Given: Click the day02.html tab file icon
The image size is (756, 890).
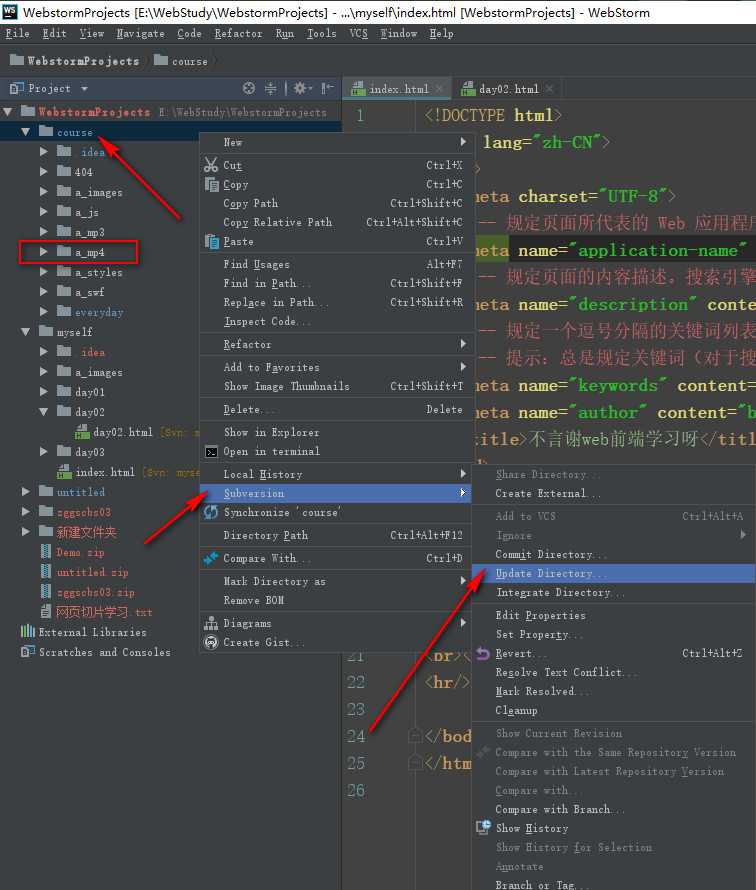Looking at the screenshot, I should (x=468, y=89).
